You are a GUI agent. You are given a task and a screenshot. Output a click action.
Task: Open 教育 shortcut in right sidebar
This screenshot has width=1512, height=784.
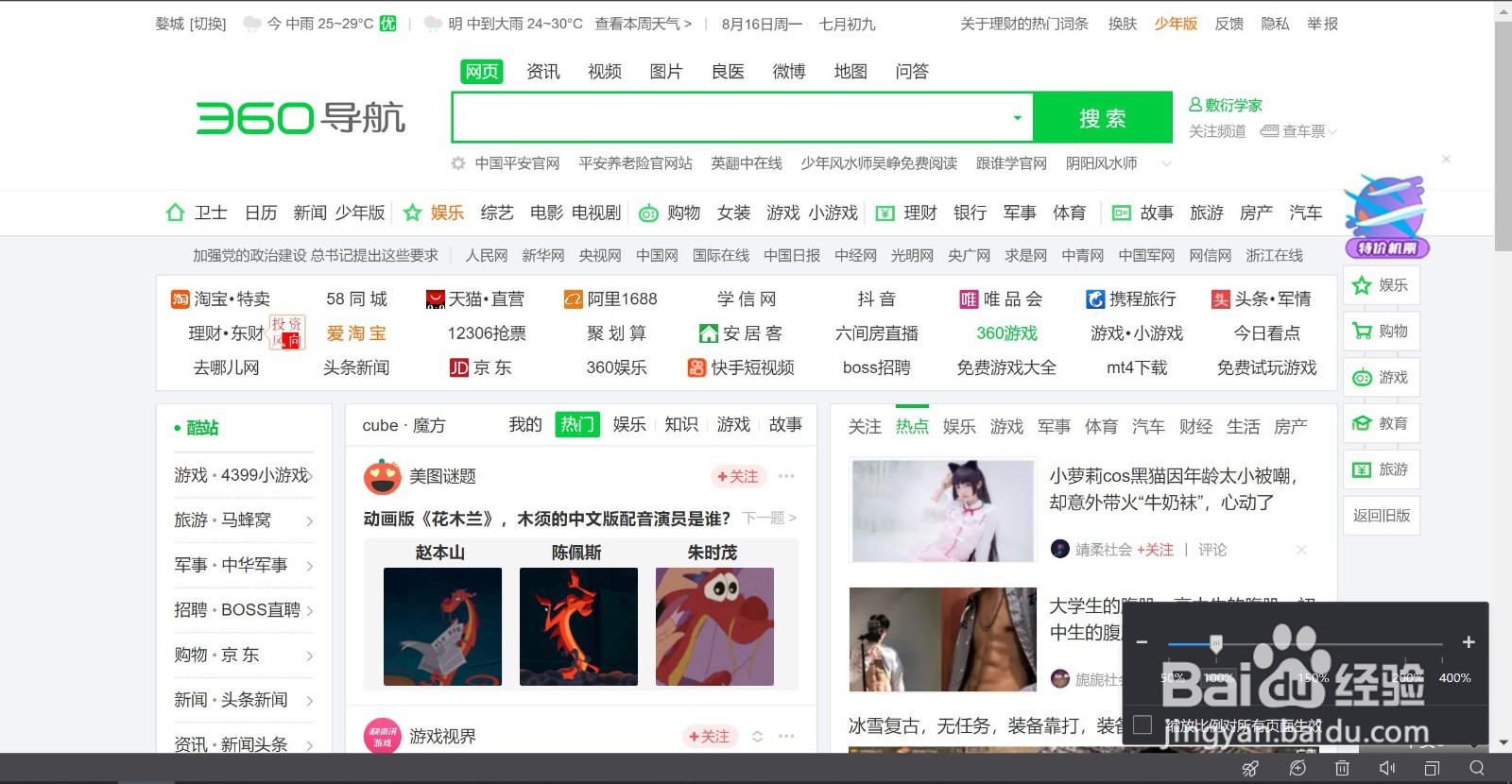pos(1382,423)
